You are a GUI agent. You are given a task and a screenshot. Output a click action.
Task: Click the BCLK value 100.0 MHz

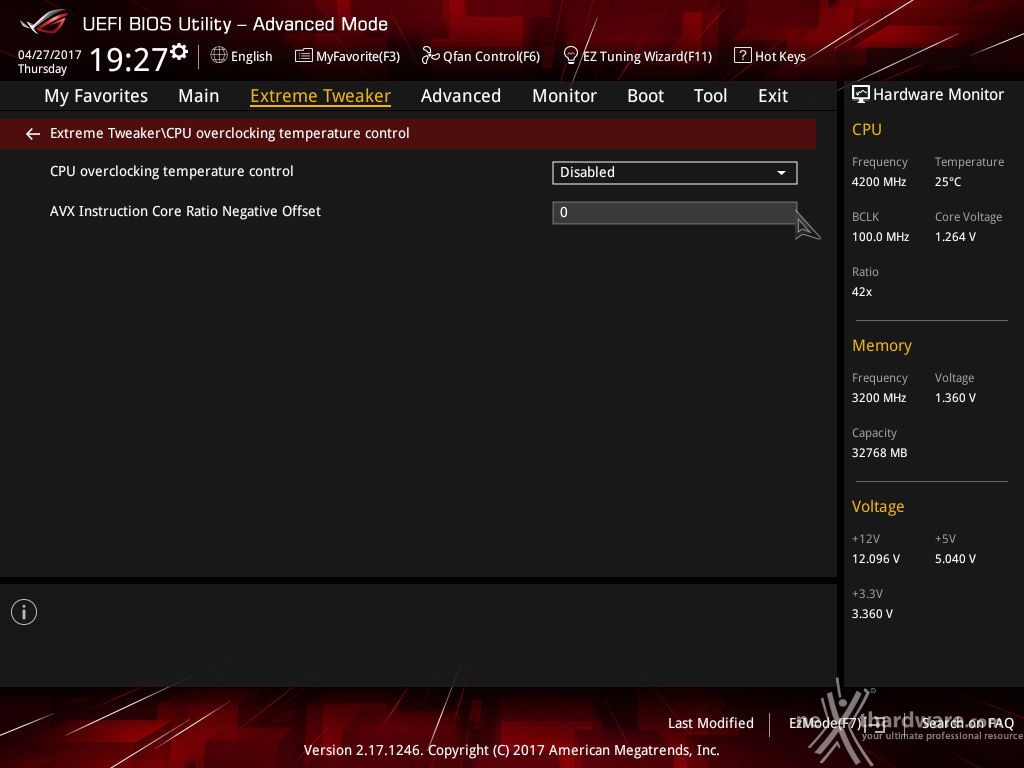[880, 236]
